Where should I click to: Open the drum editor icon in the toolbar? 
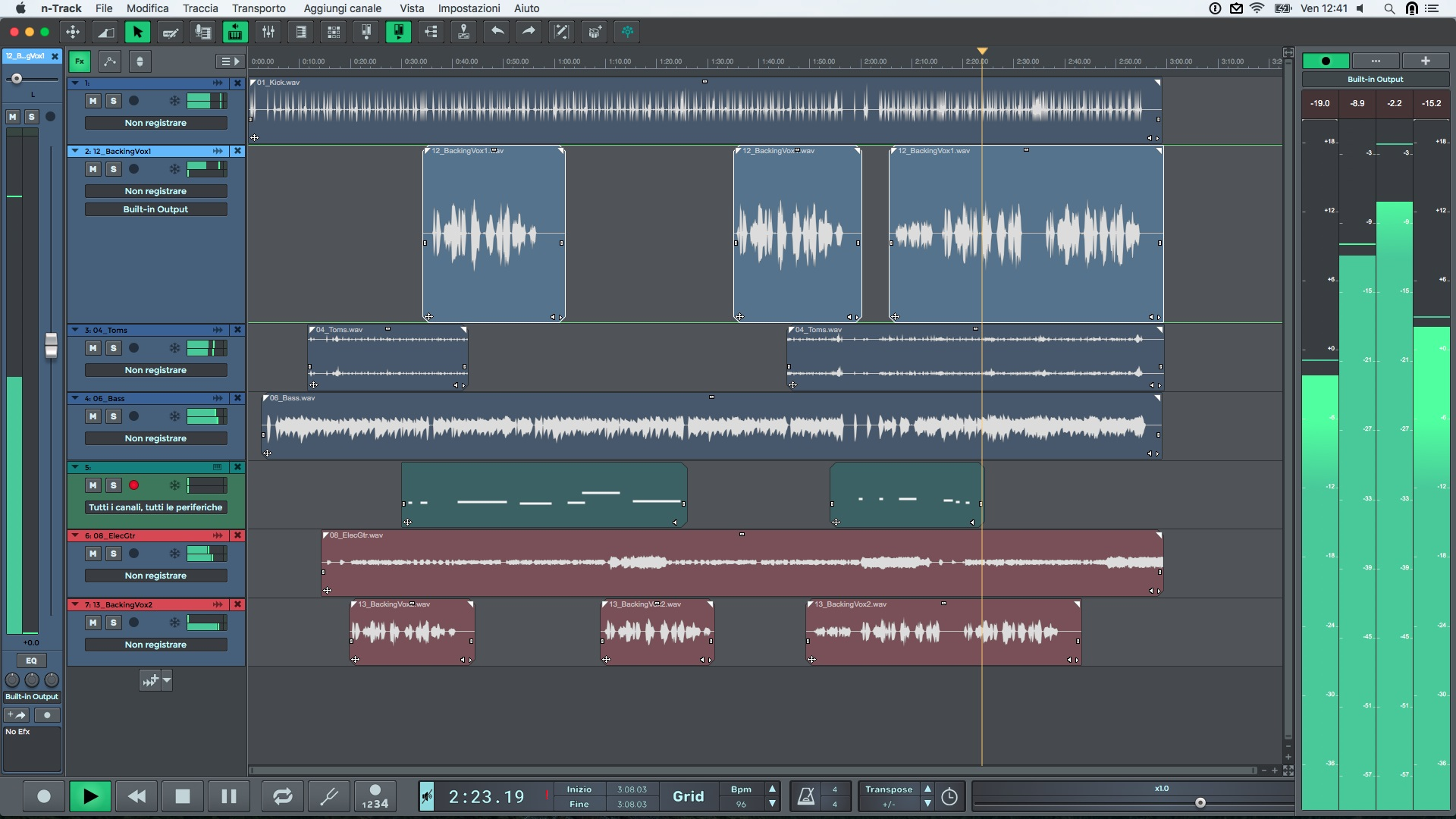pyautogui.click(x=594, y=32)
